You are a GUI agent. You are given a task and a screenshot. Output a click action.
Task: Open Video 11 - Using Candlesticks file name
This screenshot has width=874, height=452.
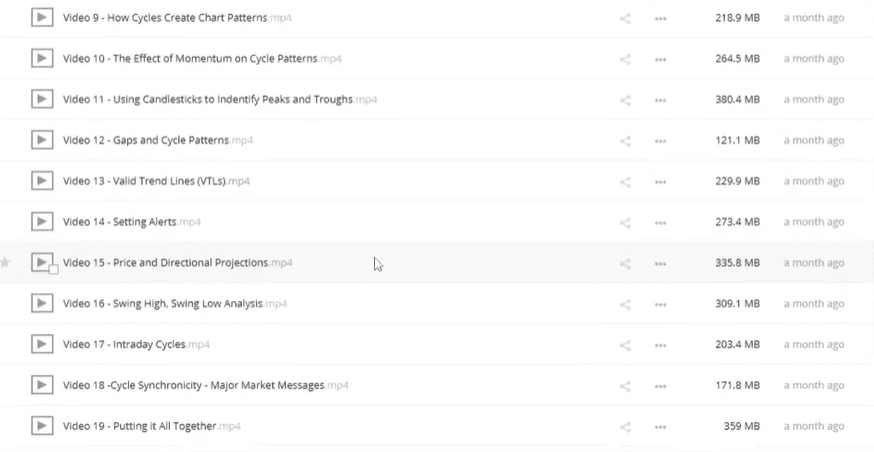click(x=220, y=99)
